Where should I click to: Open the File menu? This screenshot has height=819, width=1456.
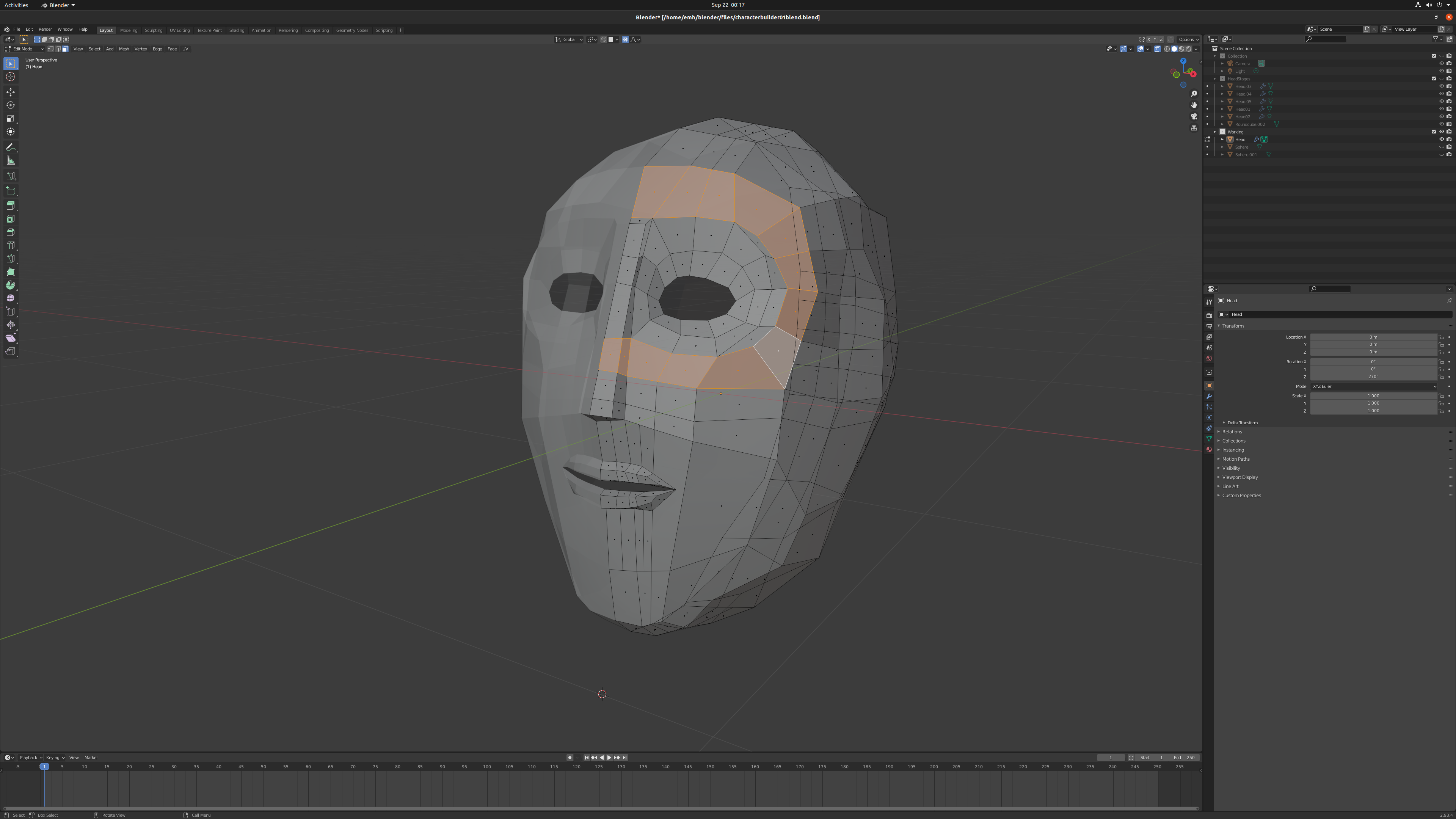click(x=17, y=30)
